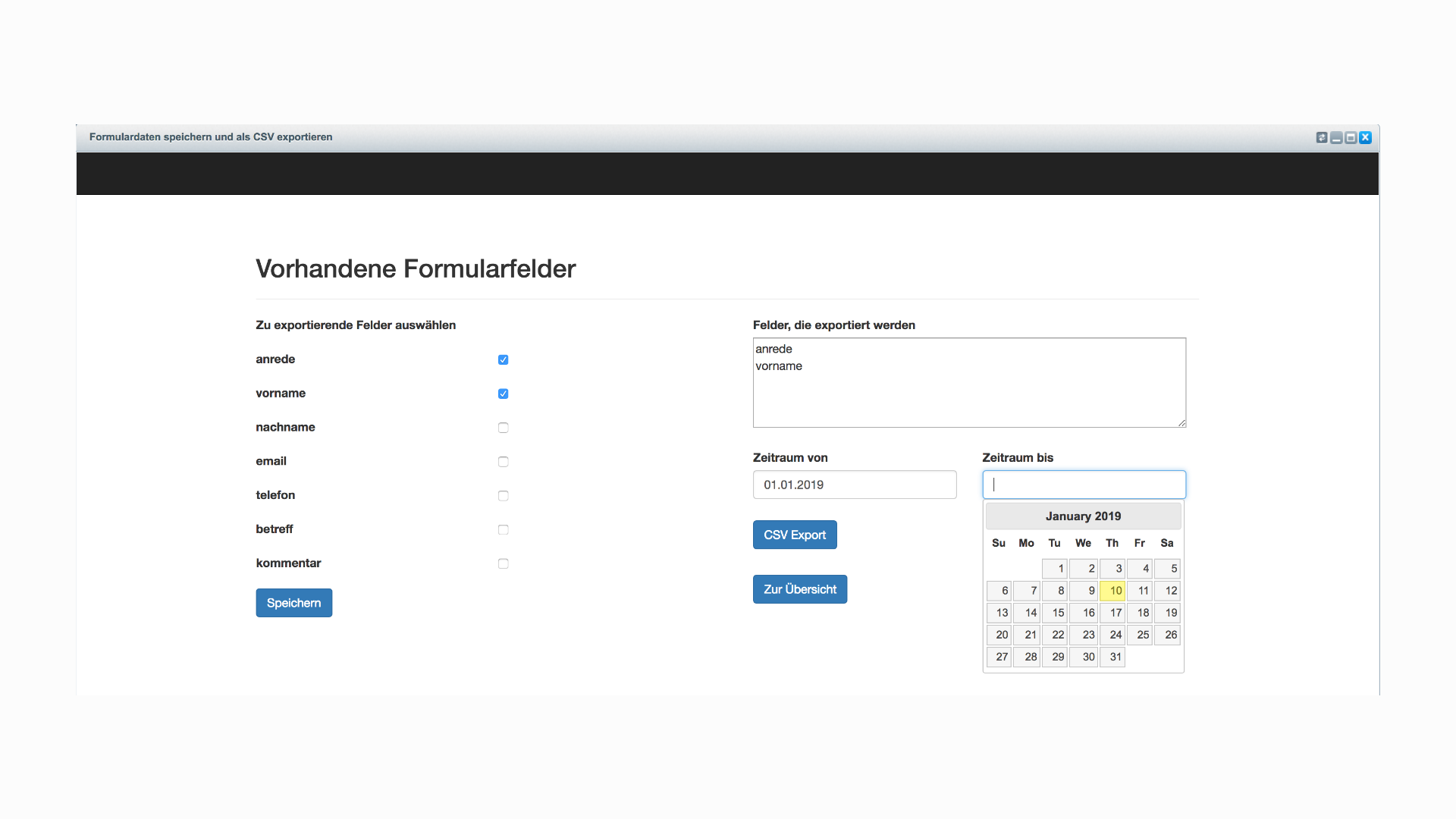The image size is (1456, 819).
Task: Enable the email checkbox
Action: click(504, 462)
